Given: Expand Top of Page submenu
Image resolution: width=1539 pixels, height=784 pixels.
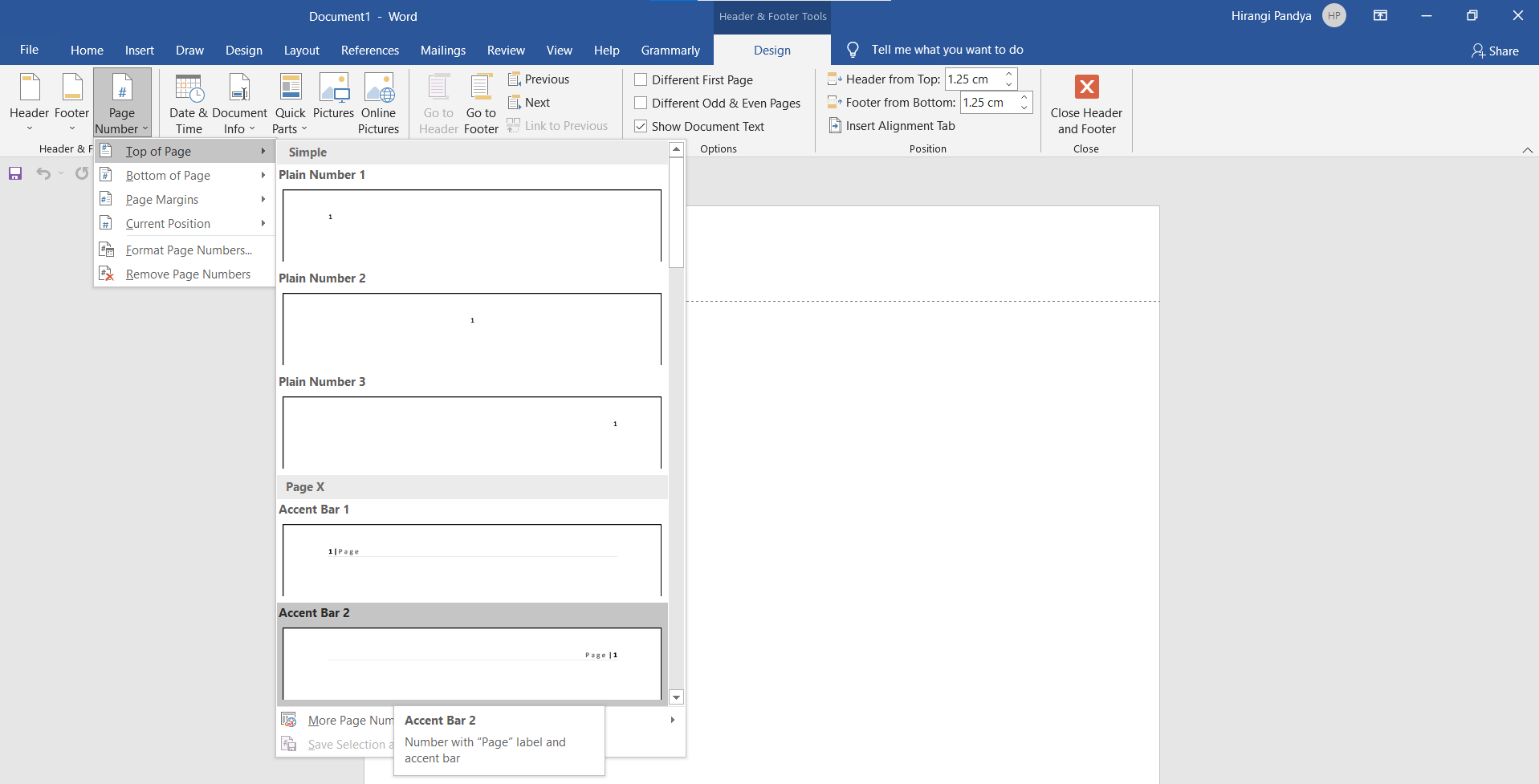Looking at the screenshot, I should [x=185, y=152].
